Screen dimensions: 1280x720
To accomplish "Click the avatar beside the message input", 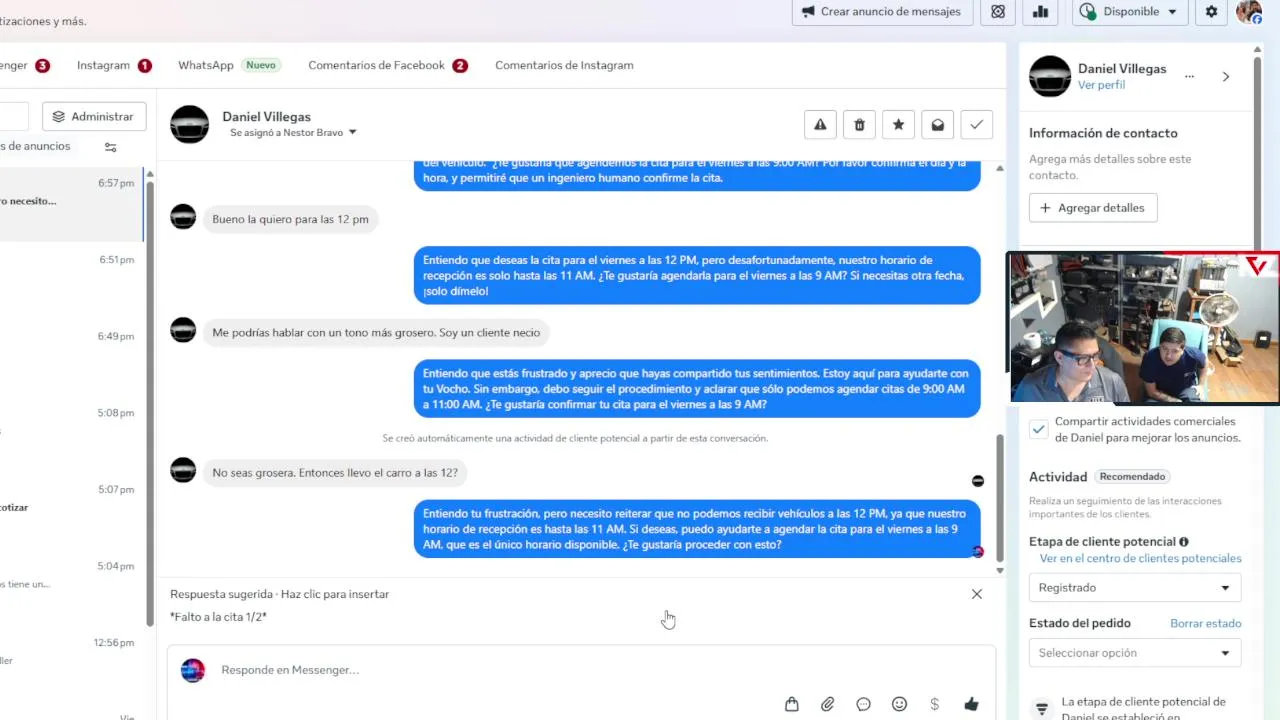I will coord(193,670).
